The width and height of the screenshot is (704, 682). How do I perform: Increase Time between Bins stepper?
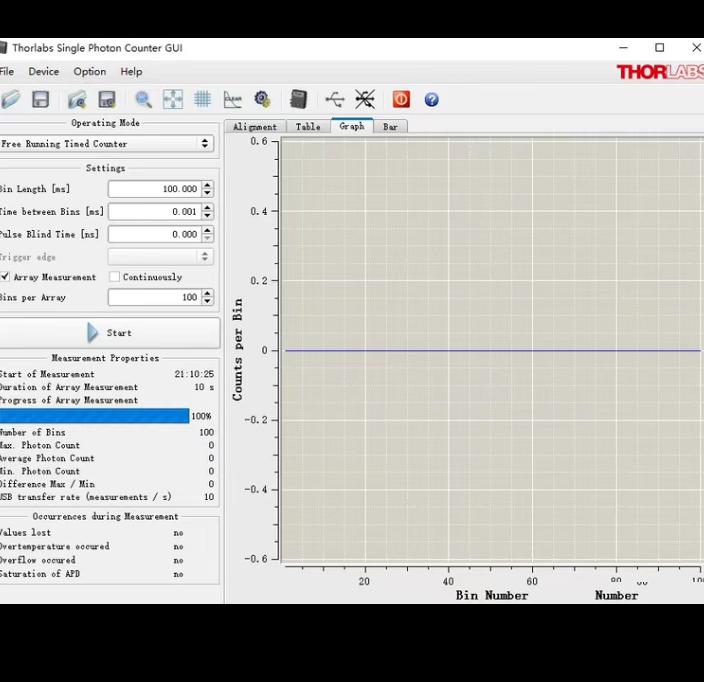tap(207, 207)
